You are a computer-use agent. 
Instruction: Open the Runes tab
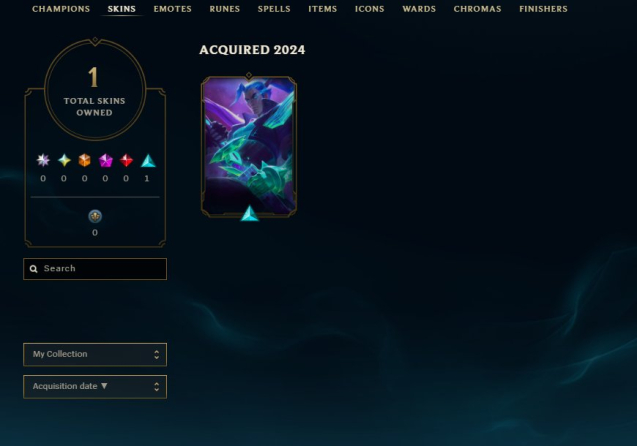(x=225, y=9)
